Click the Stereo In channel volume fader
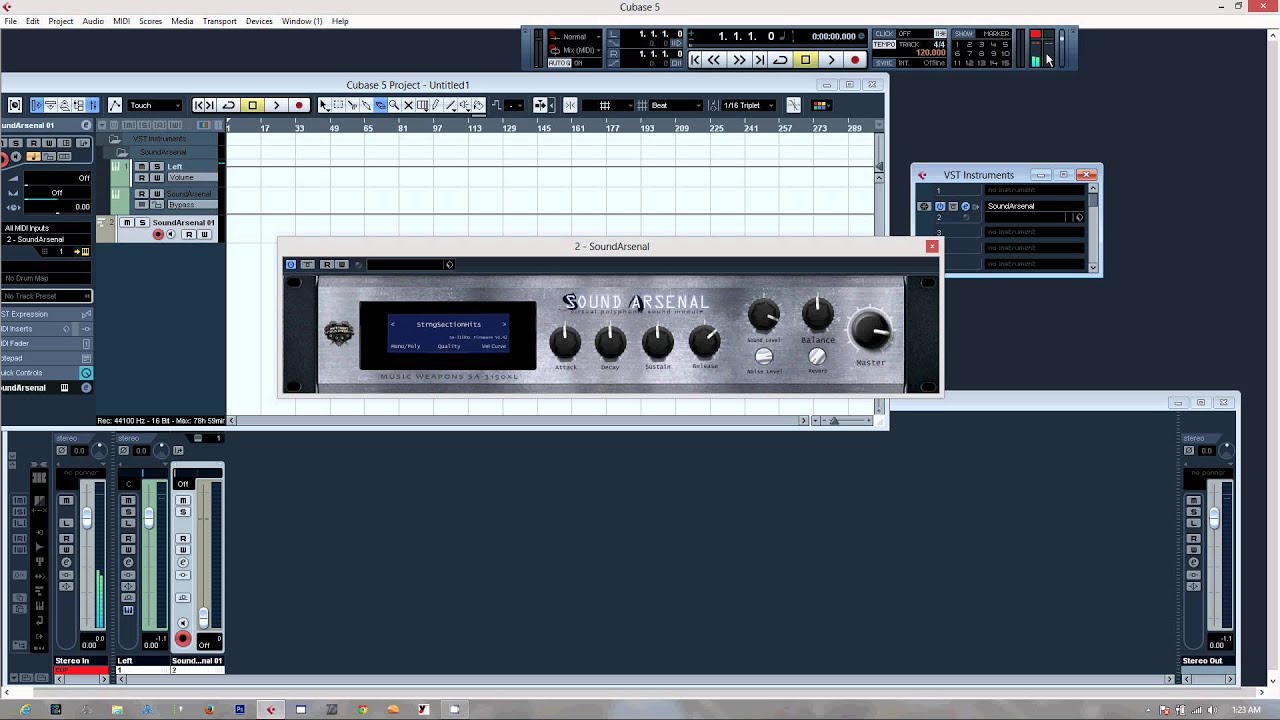This screenshot has width=1280, height=720. [87, 518]
